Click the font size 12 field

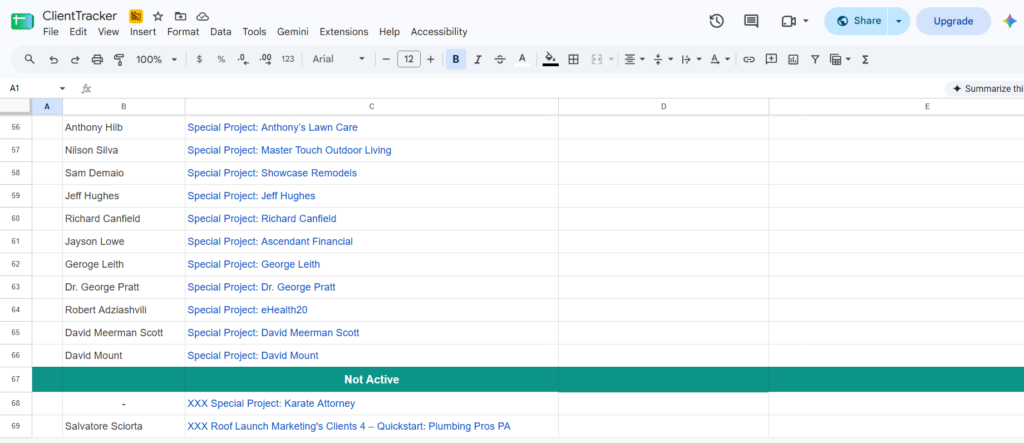(409, 59)
